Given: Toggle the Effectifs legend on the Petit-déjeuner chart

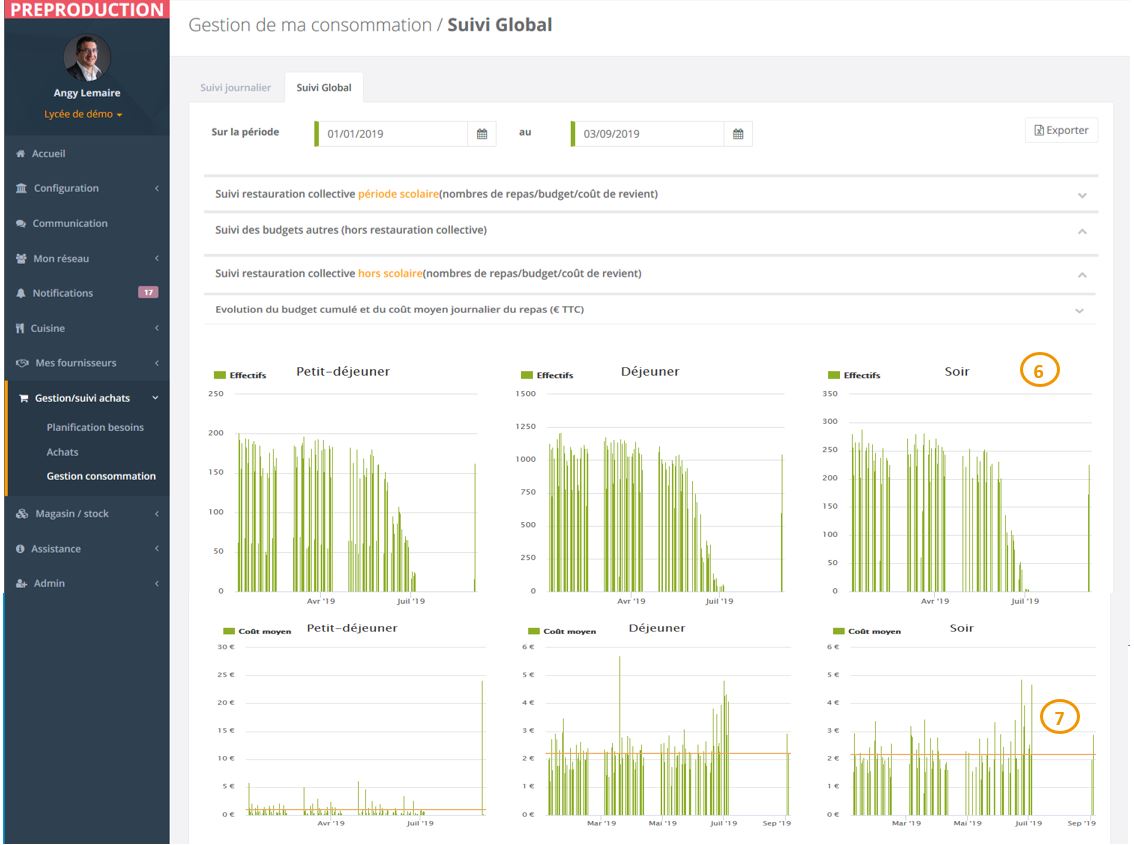Looking at the screenshot, I should (240, 375).
